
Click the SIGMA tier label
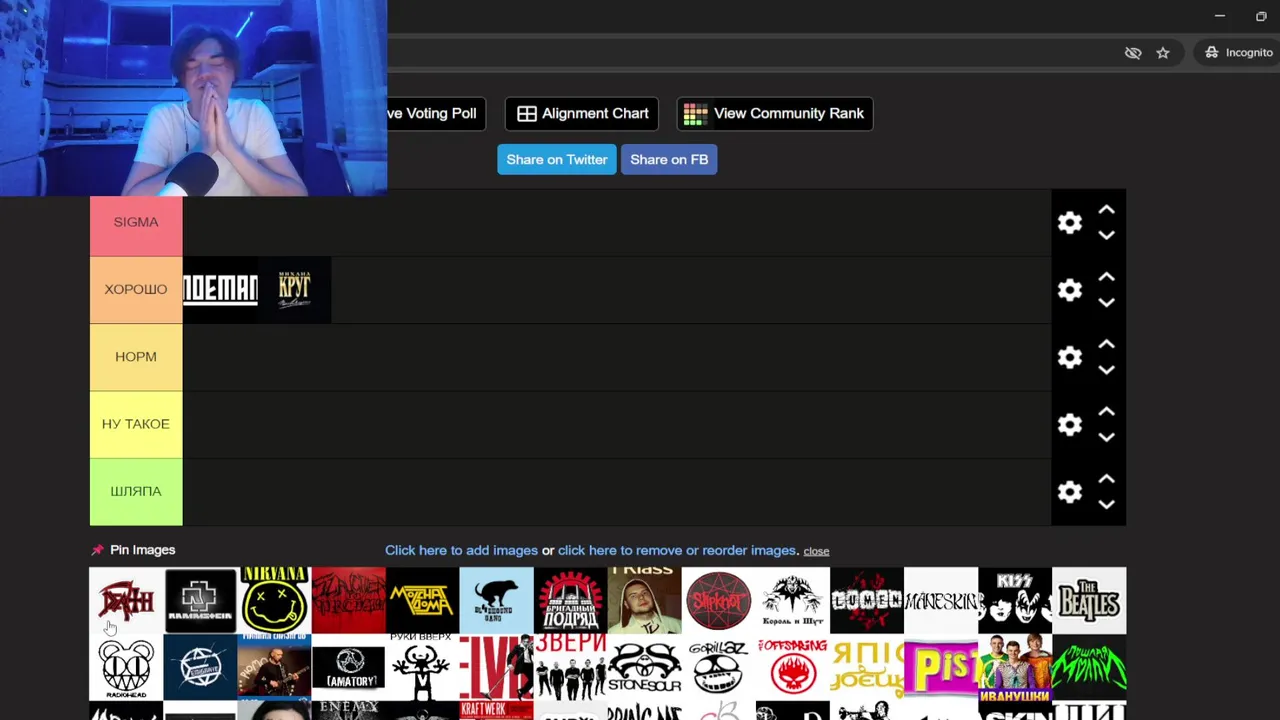[136, 222]
